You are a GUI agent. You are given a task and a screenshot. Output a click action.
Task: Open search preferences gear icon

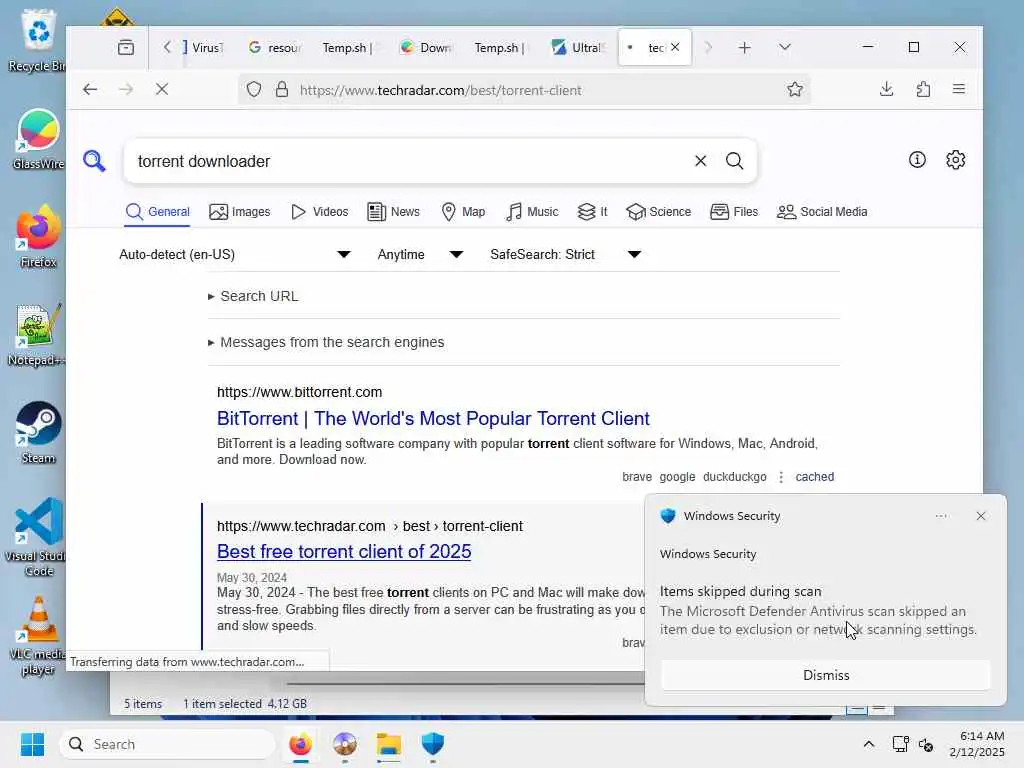click(955, 160)
